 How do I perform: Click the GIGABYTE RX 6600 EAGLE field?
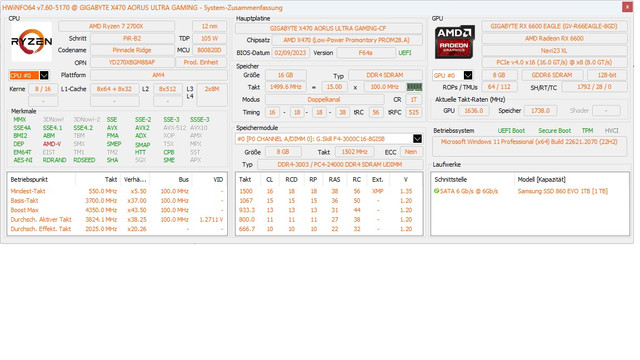click(554, 26)
